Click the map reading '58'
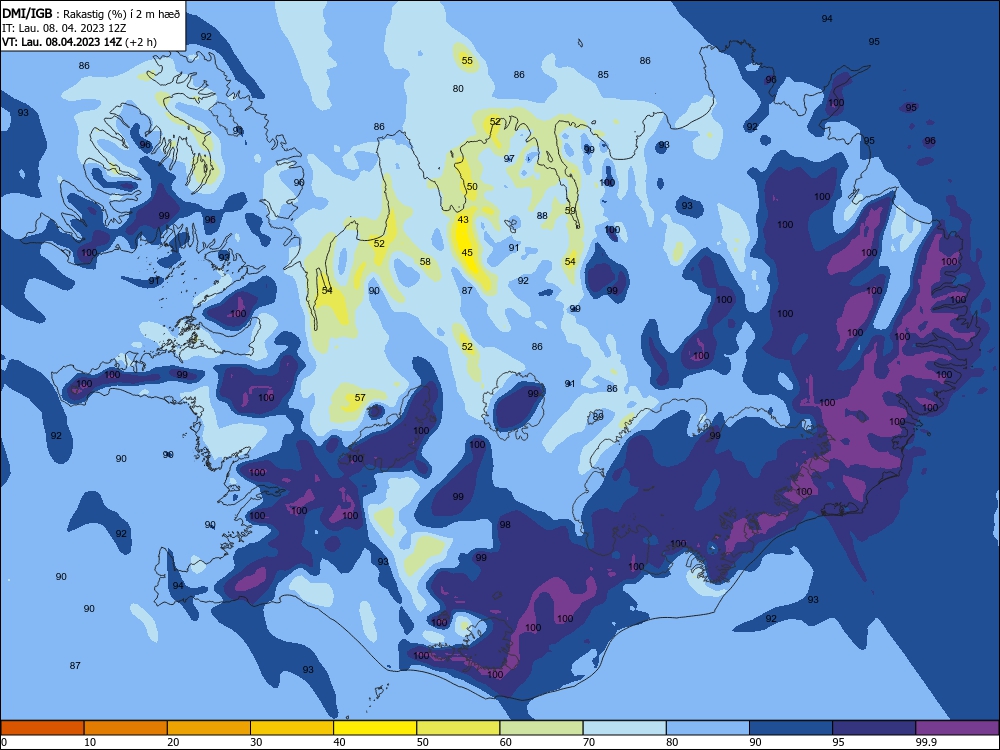 point(425,261)
